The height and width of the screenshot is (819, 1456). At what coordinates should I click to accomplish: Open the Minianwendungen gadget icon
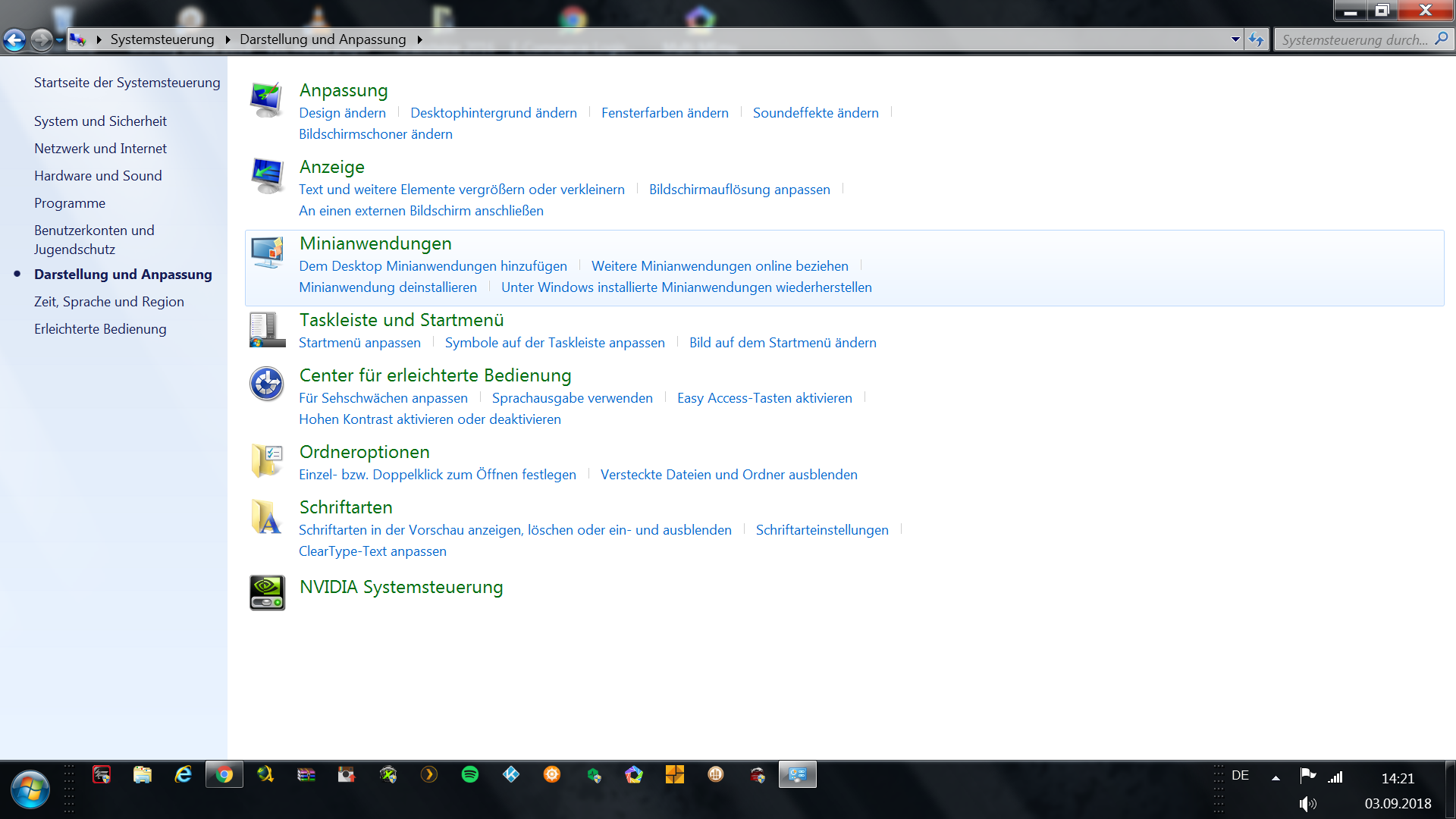[267, 253]
